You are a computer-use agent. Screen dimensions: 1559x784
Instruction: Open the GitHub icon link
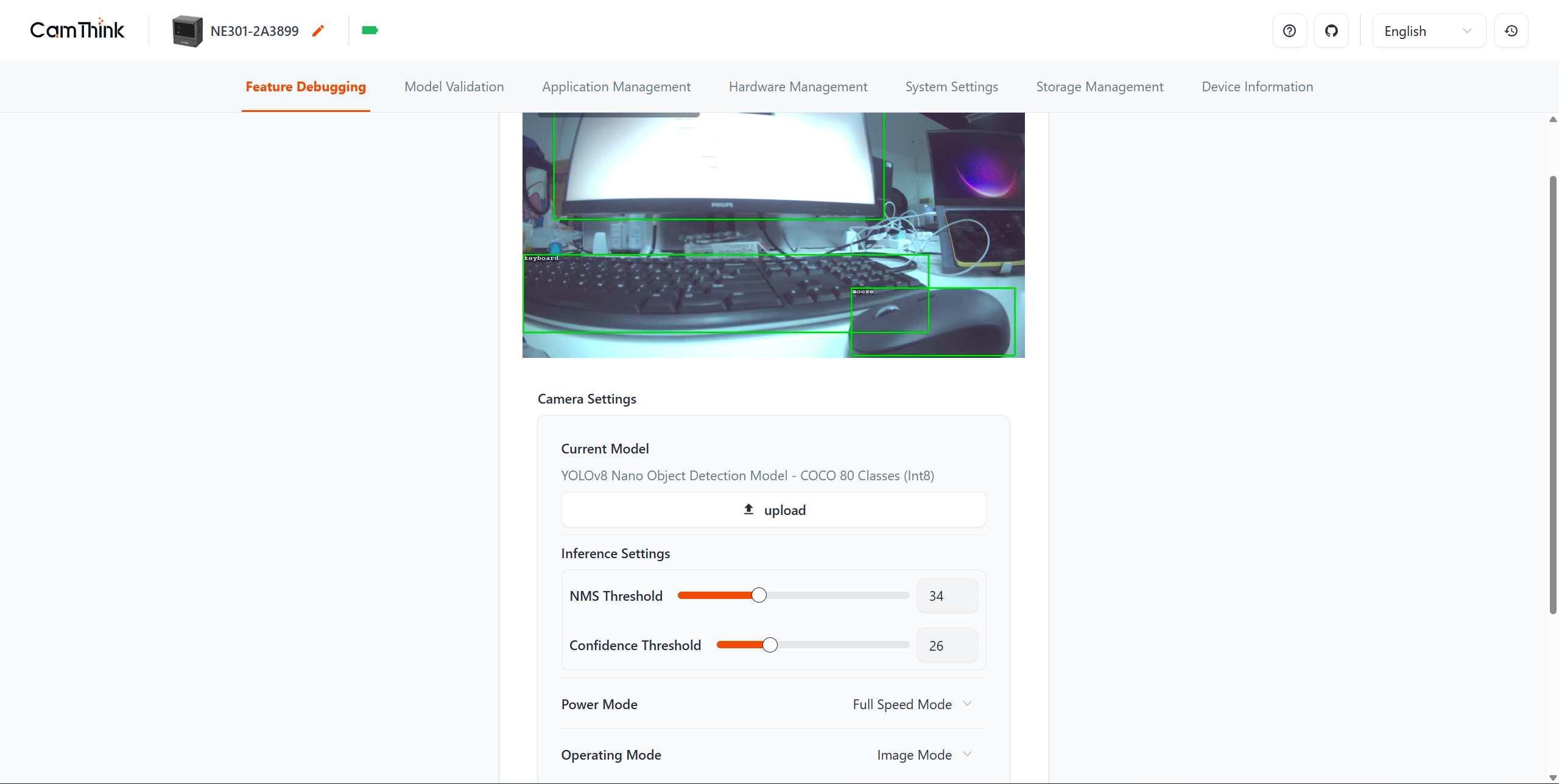coord(1331,31)
